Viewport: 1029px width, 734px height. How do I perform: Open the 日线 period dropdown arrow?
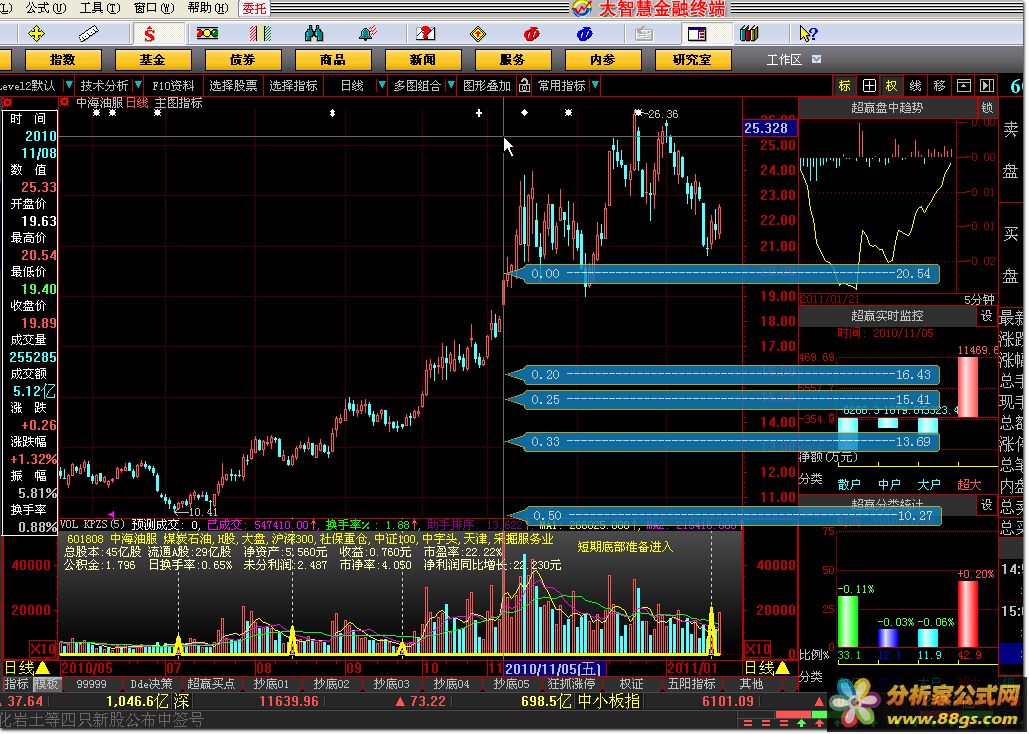tap(382, 85)
